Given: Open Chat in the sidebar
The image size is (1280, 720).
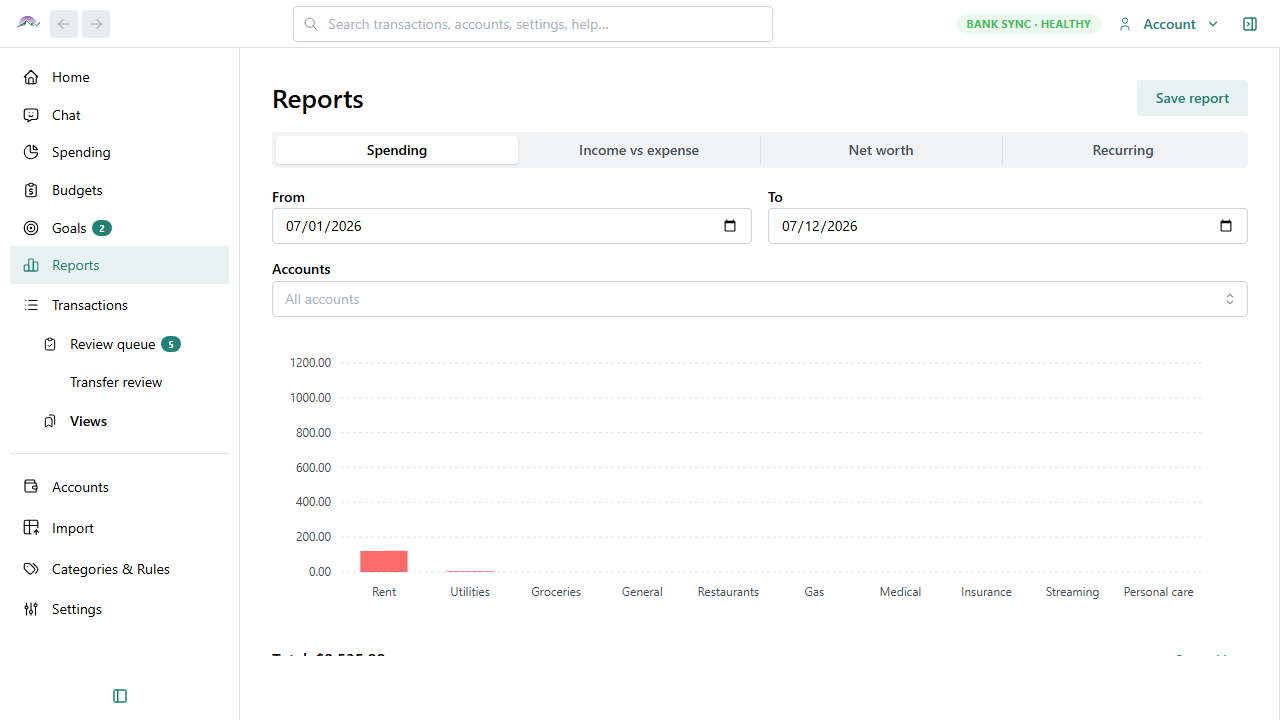Looking at the screenshot, I should pyautogui.click(x=119, y=115).
